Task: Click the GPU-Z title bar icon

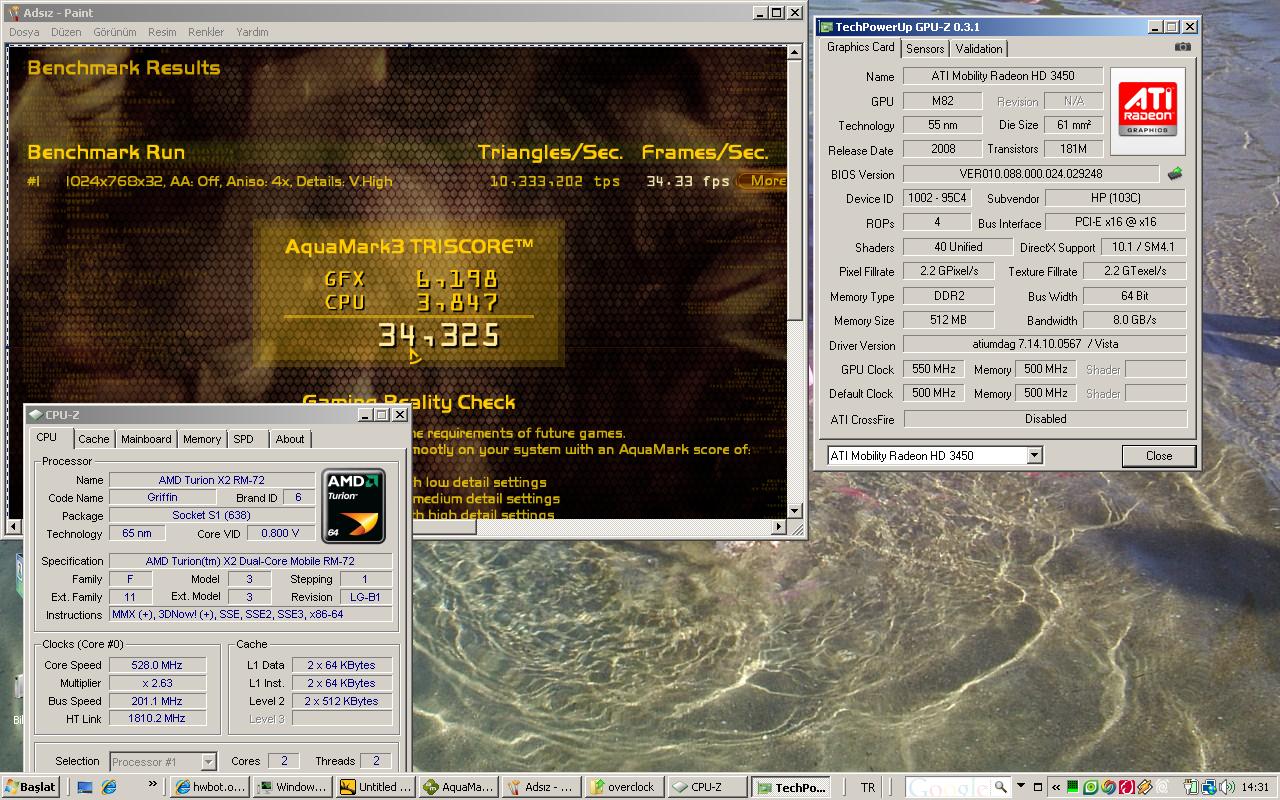Action: pos(826,27)
